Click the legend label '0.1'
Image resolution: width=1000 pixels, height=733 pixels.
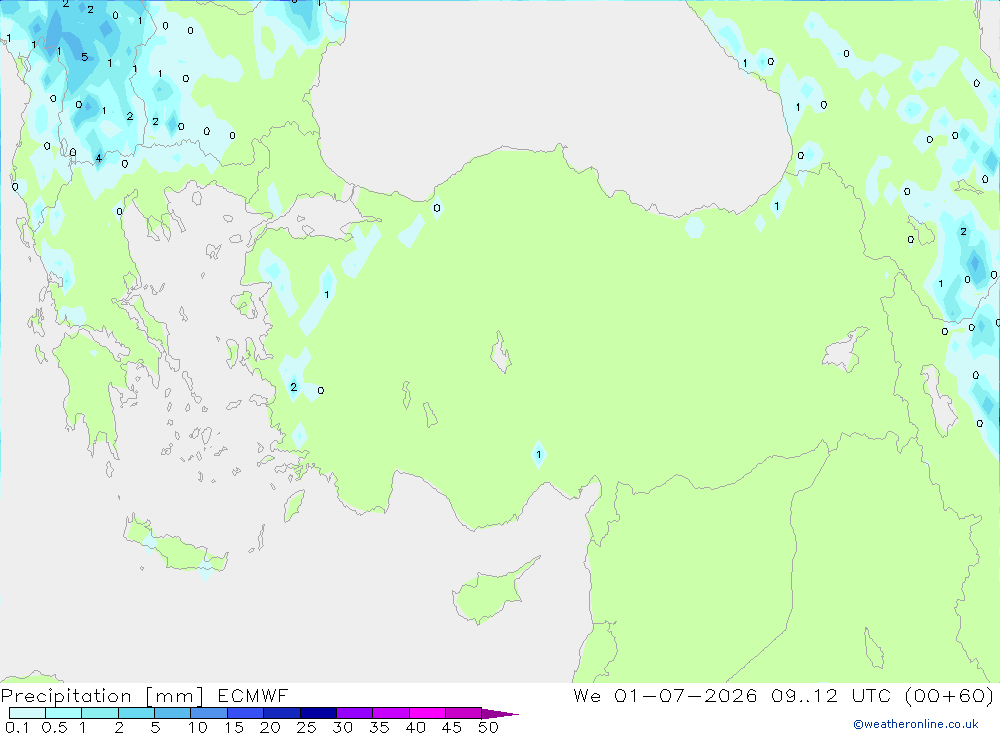17,727
